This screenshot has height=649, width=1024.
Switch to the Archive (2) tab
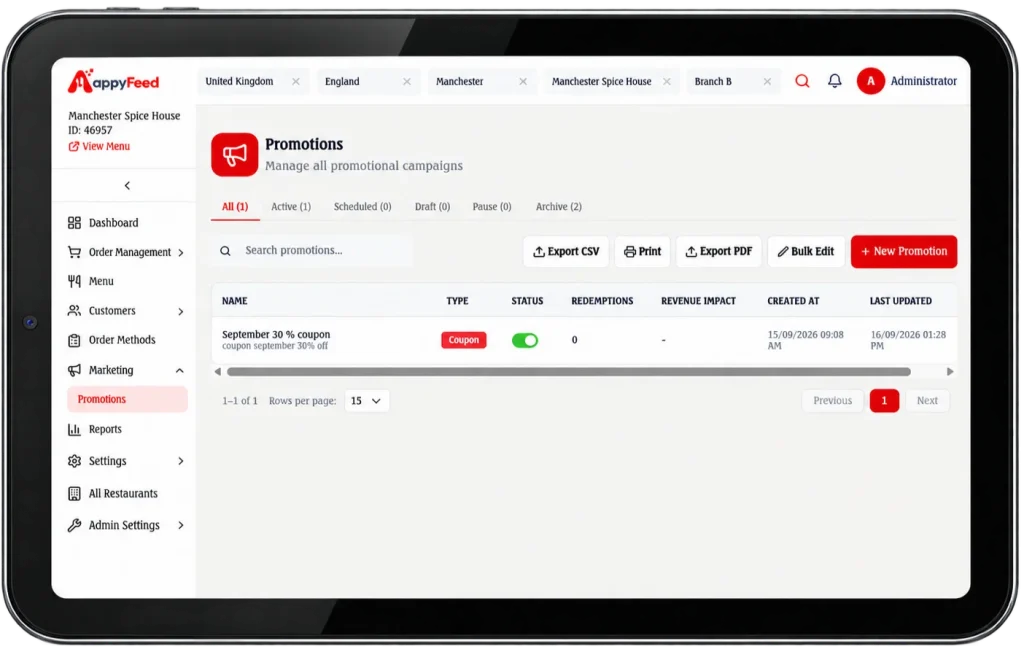558,207
